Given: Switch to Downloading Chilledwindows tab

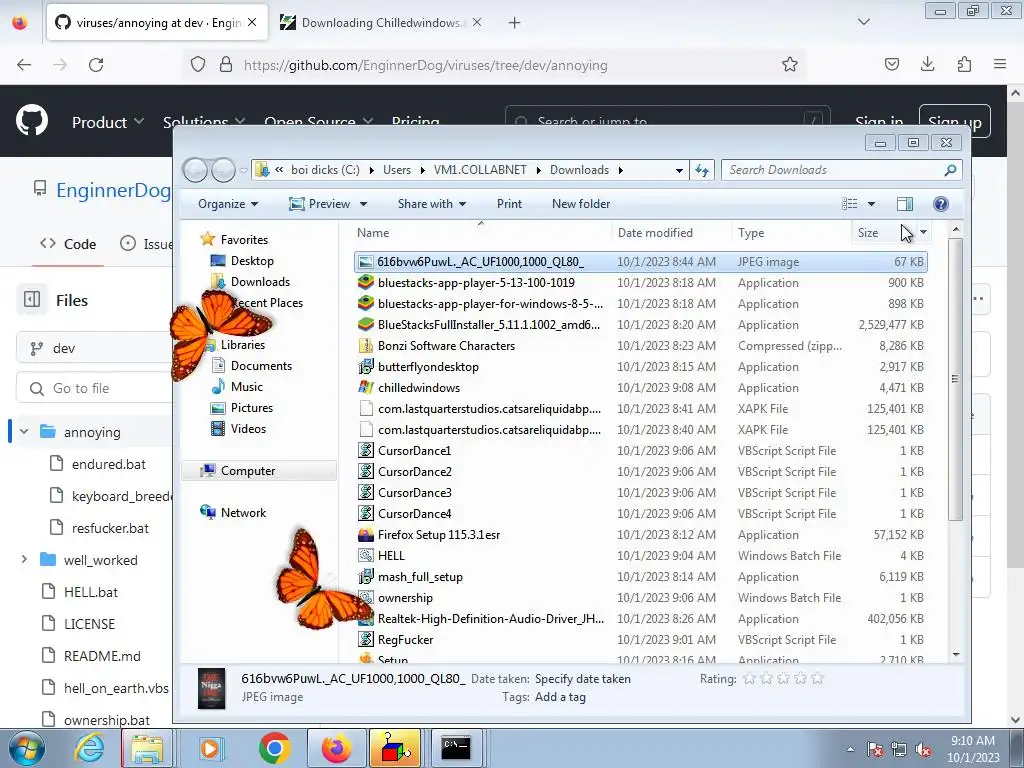Looking at the screenshot, I should click(x=381, y=22).
